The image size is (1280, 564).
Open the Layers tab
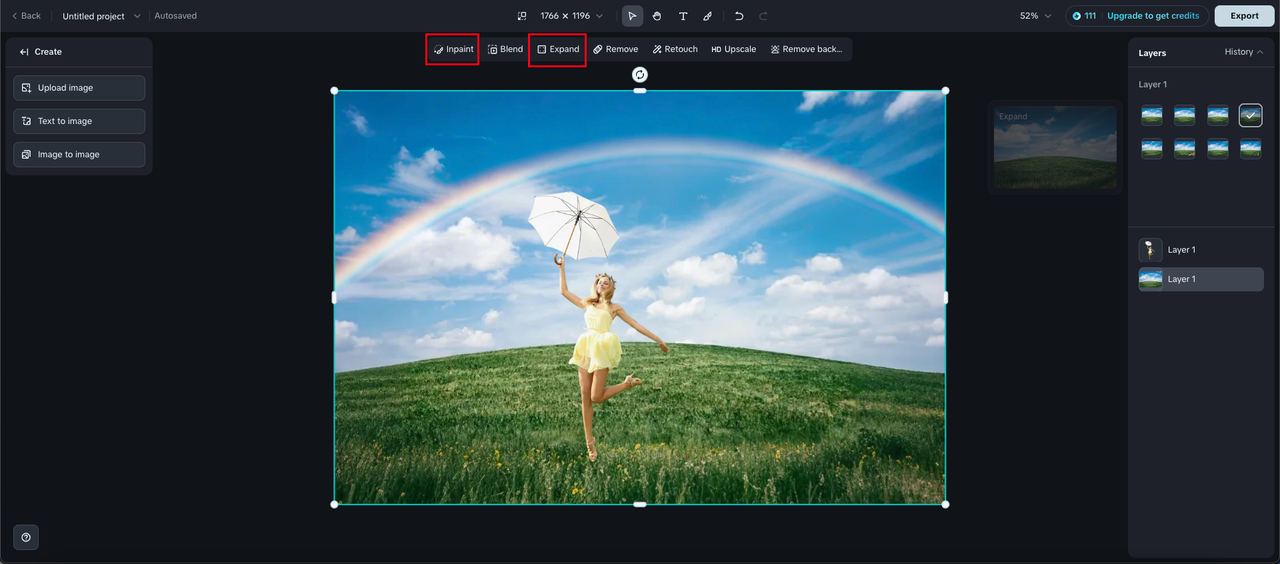click(x=1152, y=53)
